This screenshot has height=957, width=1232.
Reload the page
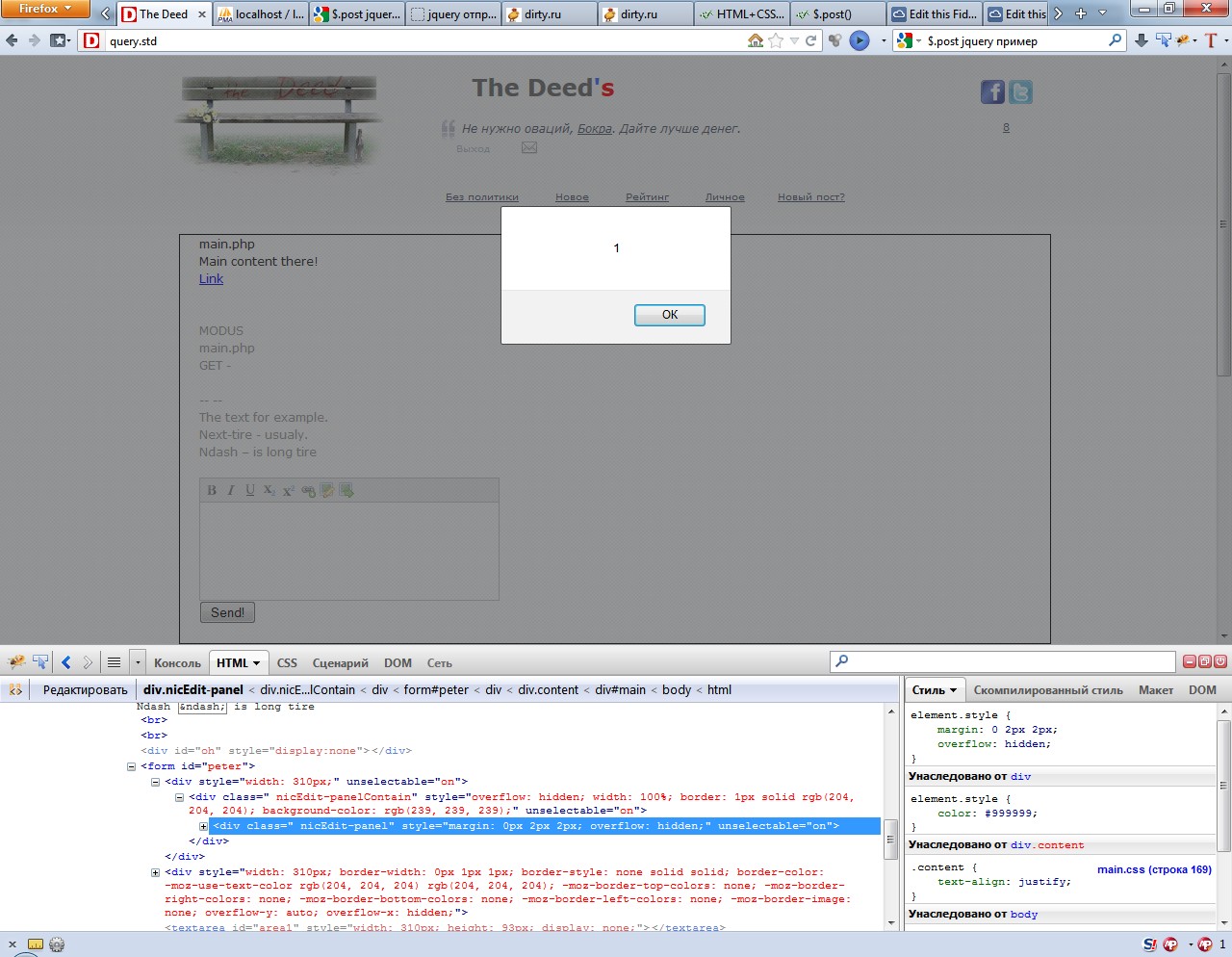(x=811, y=40)
